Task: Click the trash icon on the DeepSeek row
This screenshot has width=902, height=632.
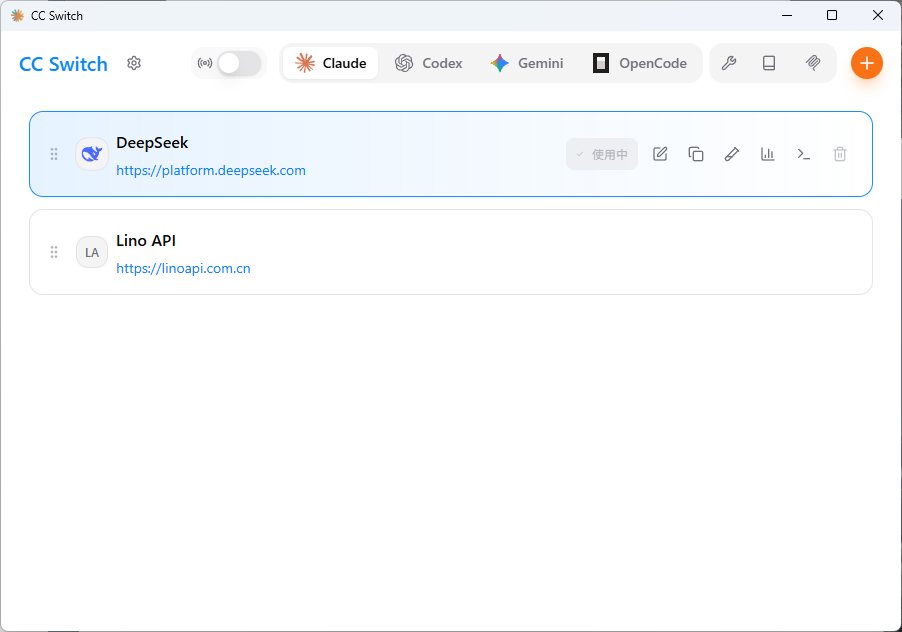Action: [840, 154]
